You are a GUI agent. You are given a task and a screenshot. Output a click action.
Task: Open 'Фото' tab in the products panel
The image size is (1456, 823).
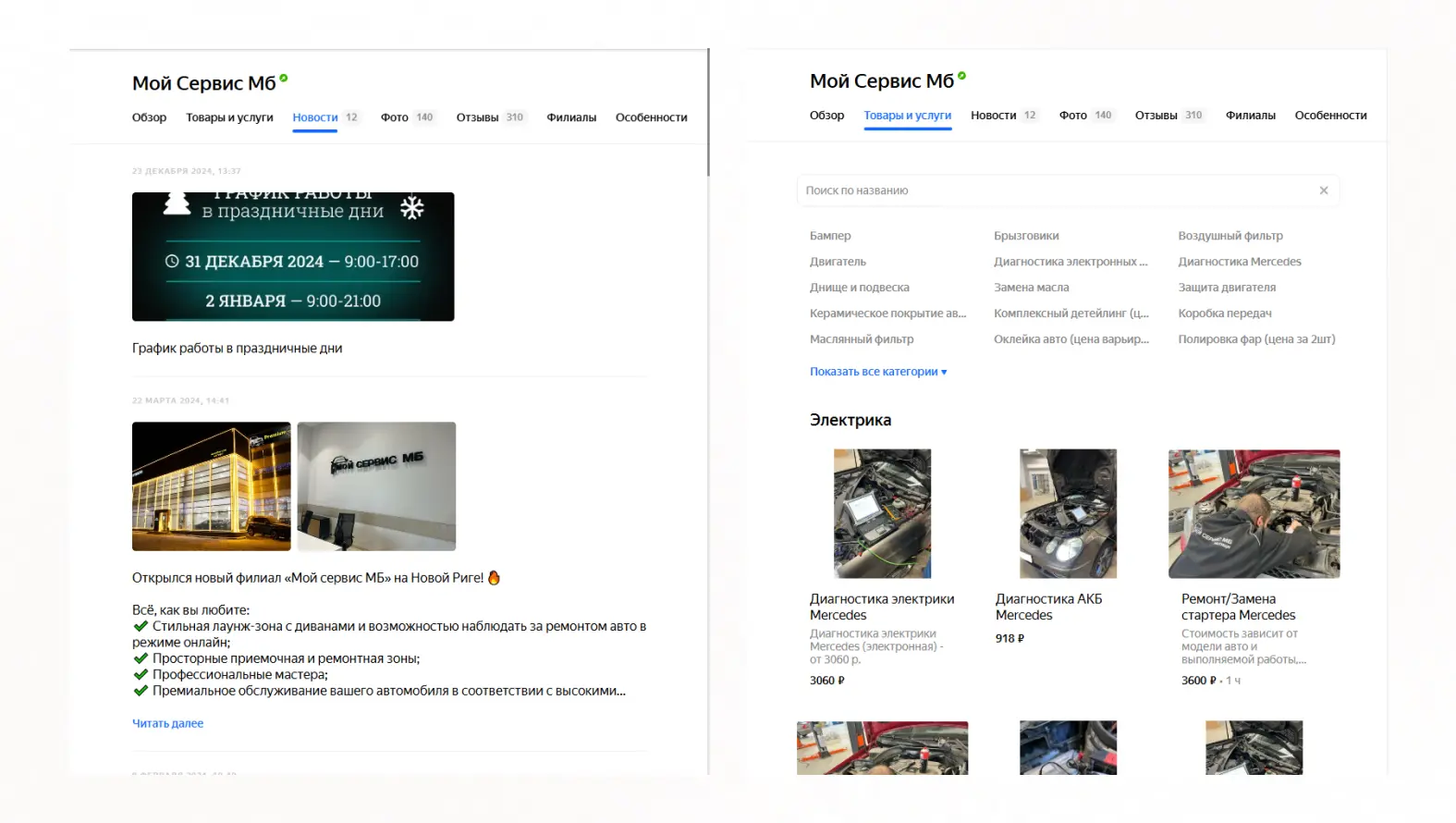click(1072, 116)
